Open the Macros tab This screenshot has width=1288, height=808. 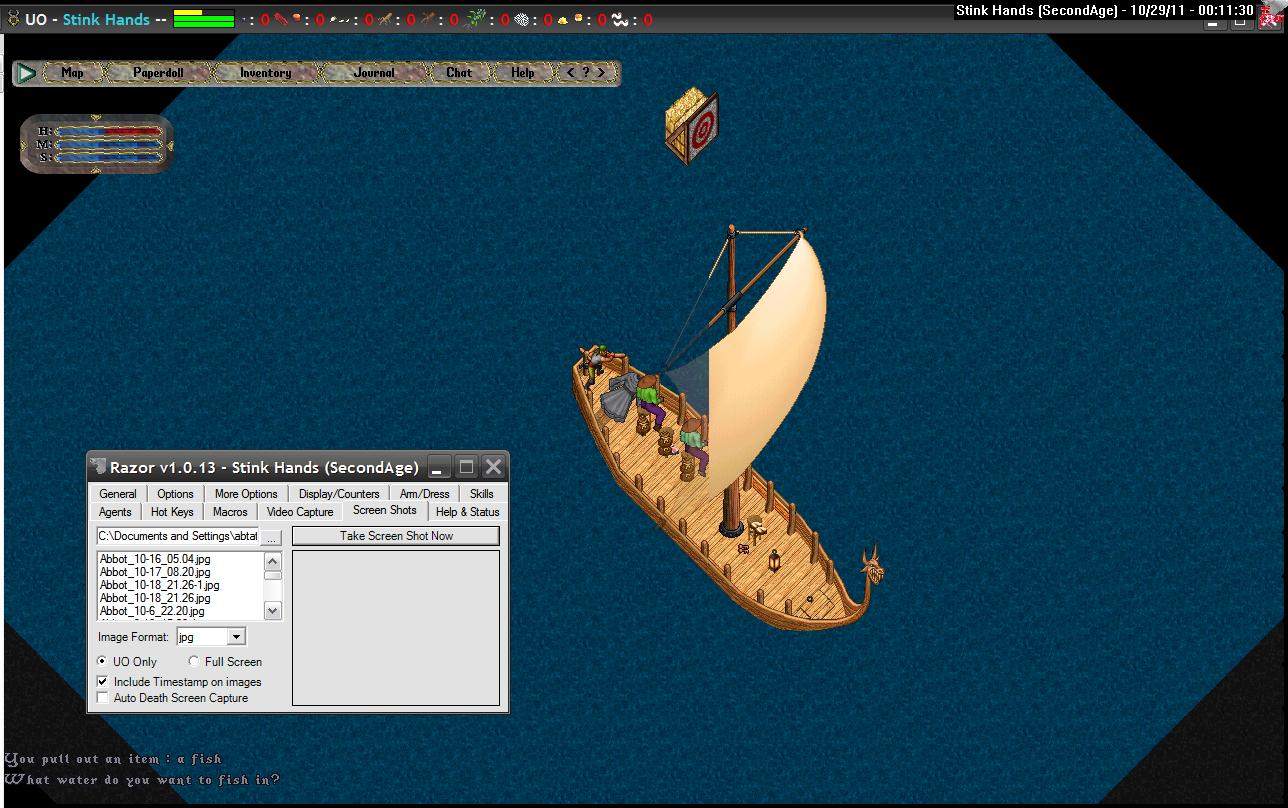230,511
